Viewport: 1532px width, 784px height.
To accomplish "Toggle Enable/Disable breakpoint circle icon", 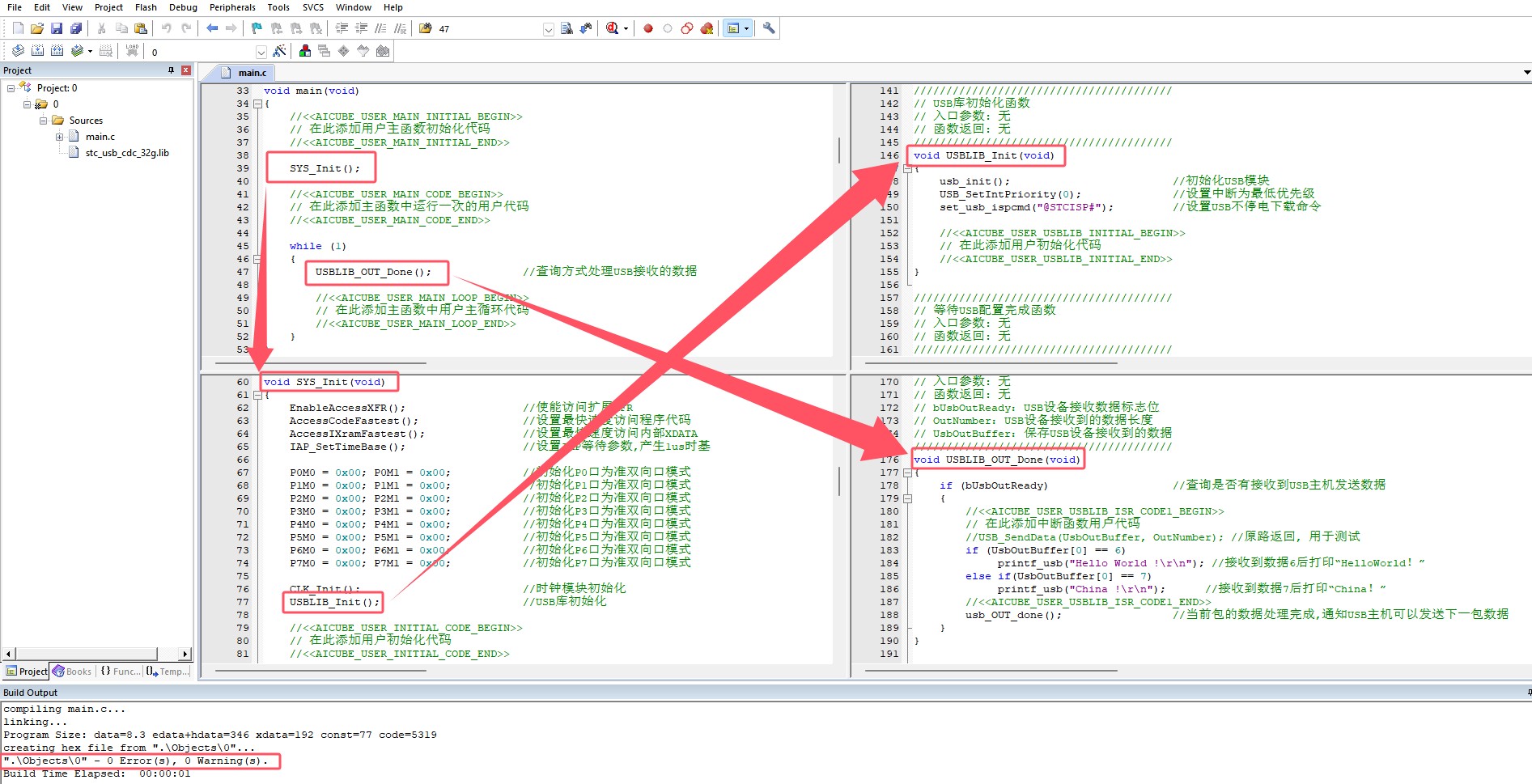I will click(x=668, y=28).
